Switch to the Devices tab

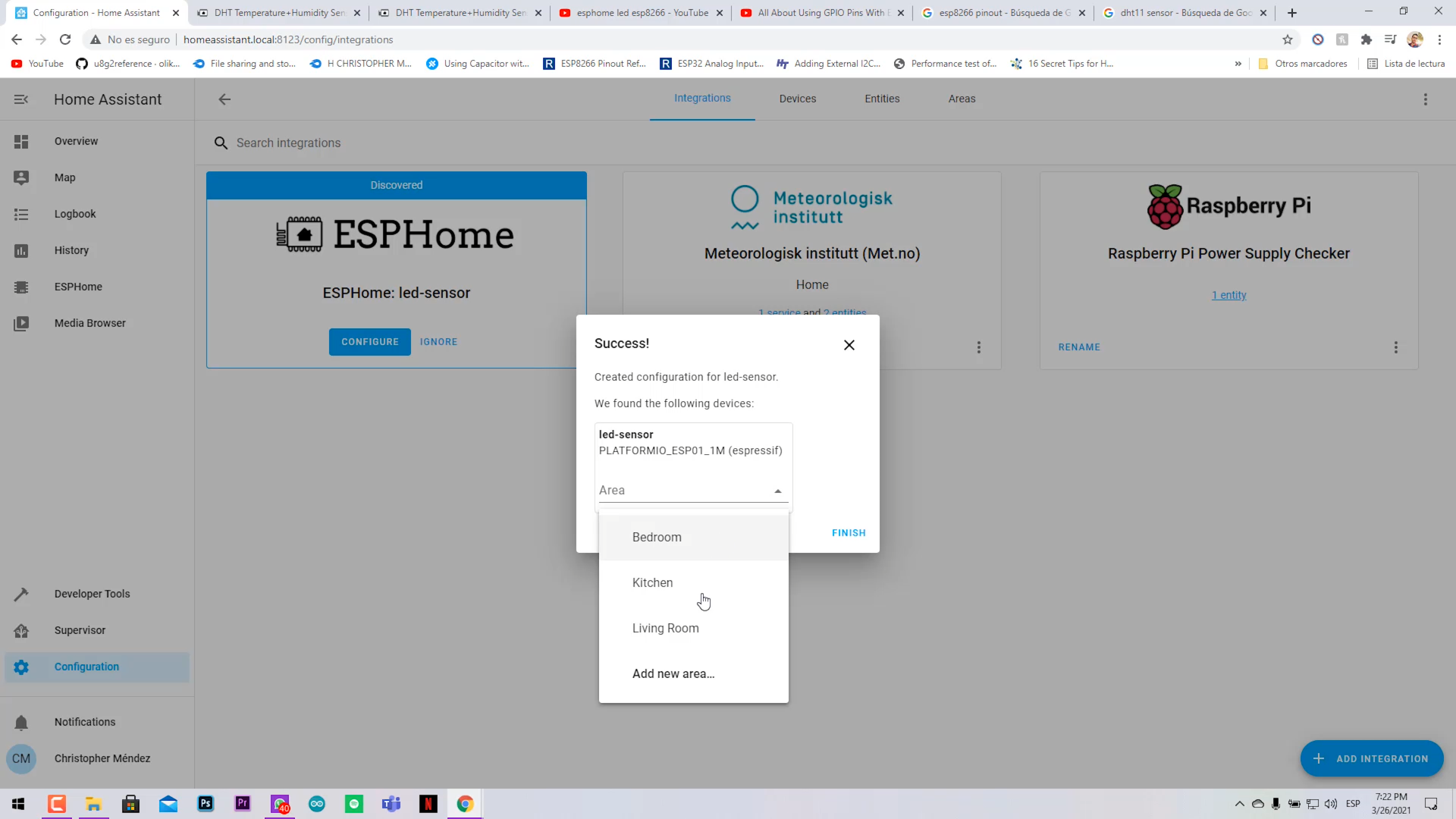tap(798, 99)
